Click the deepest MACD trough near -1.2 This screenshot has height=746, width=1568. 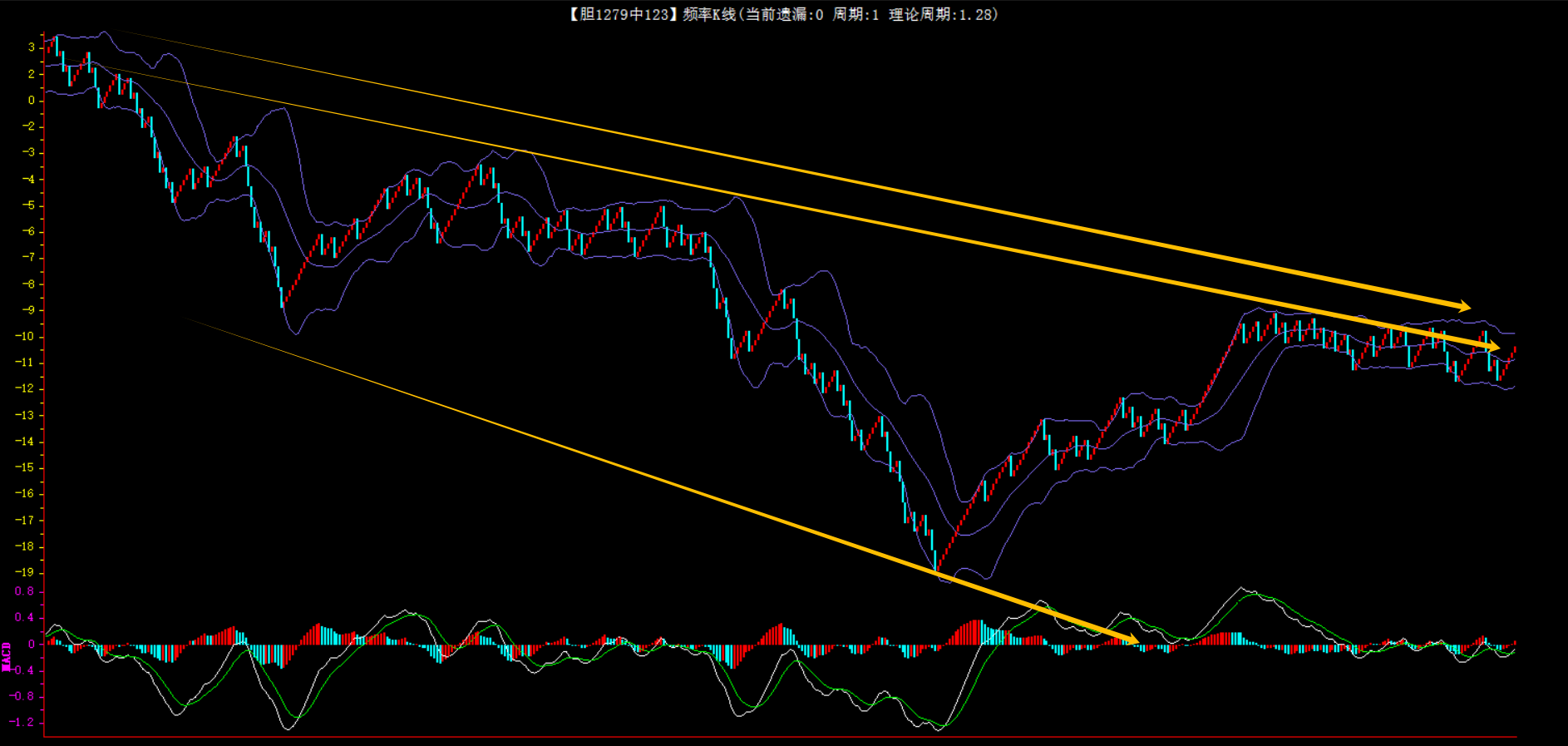click(x=939, y=729)
